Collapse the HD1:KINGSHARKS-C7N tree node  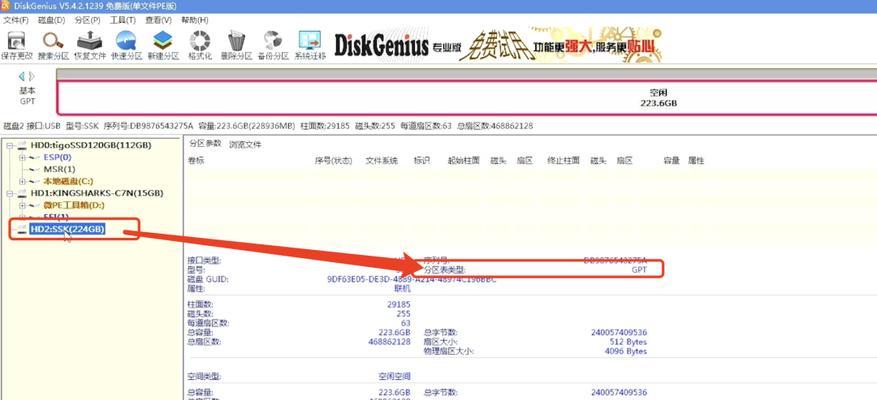[10, 194]
